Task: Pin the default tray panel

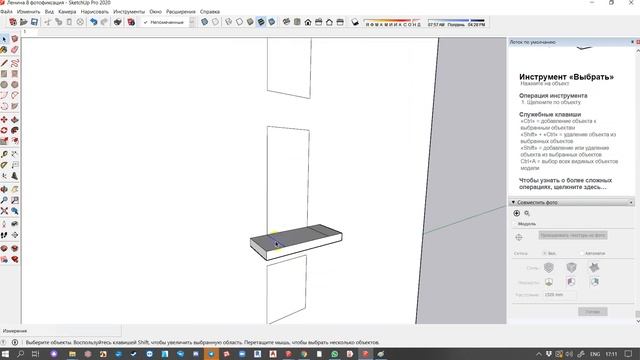Action: tap(632, 42)
